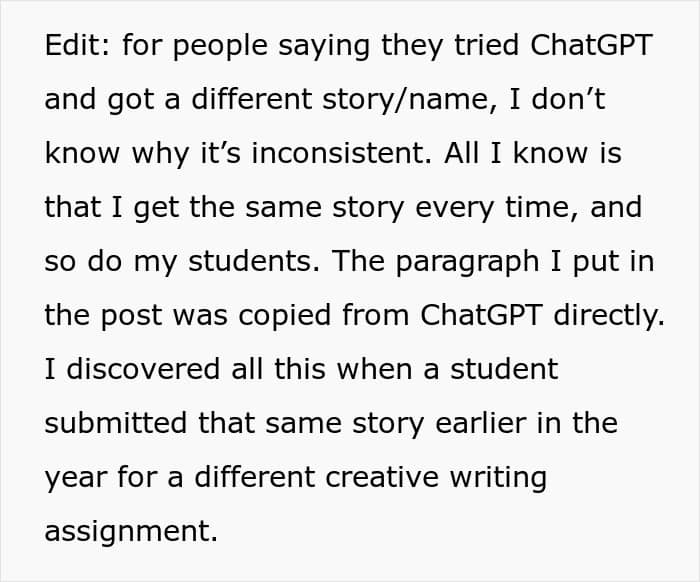This screenshot has width=700, height=582.
Task: Click the final word "assignment"
Action: pos(129,533)
